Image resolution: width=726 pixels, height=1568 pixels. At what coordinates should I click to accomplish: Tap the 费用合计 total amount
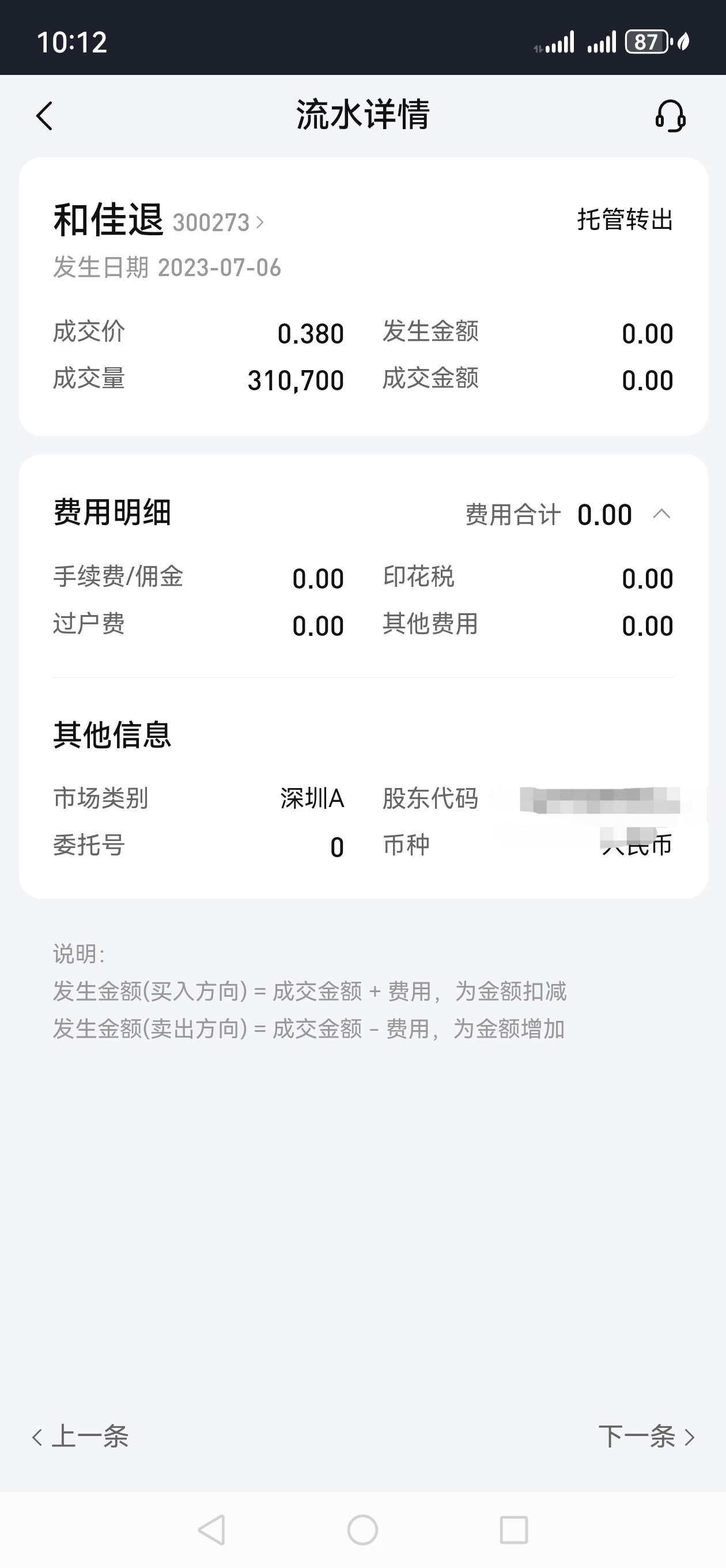pos(604,515)
